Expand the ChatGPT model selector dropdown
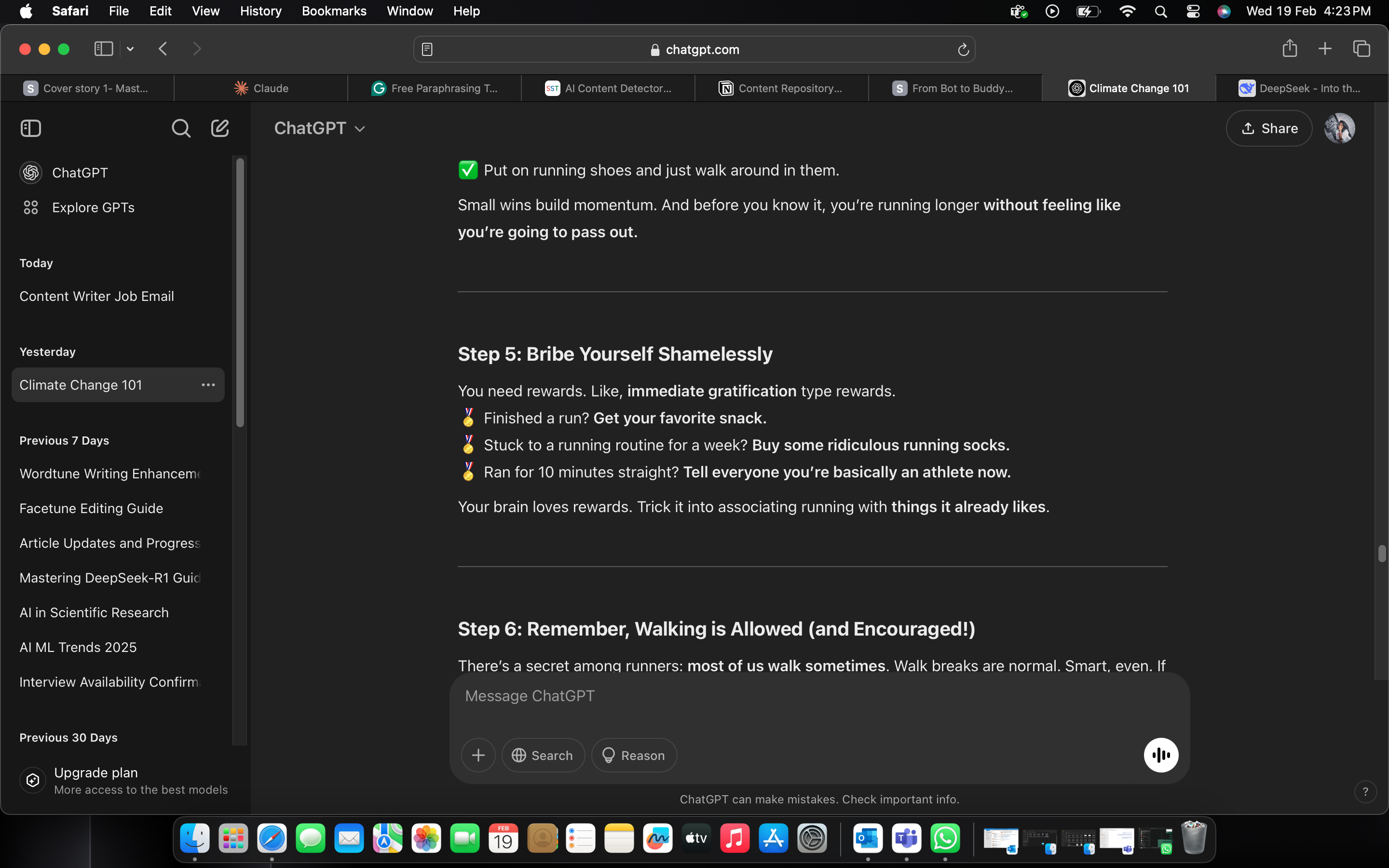The height and width of the screenshot is (868, 1389). point(320,128)
